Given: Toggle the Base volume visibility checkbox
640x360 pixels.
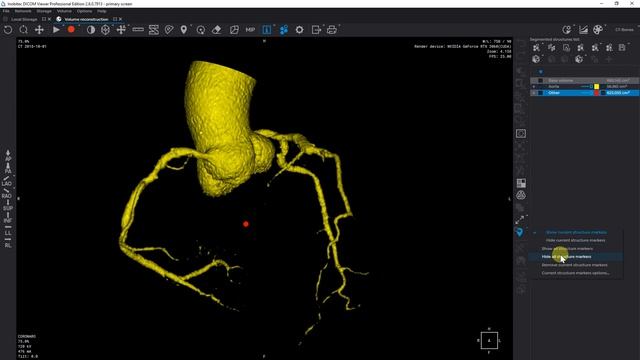Looking at the screenshot, I should [x=540, y=80].
